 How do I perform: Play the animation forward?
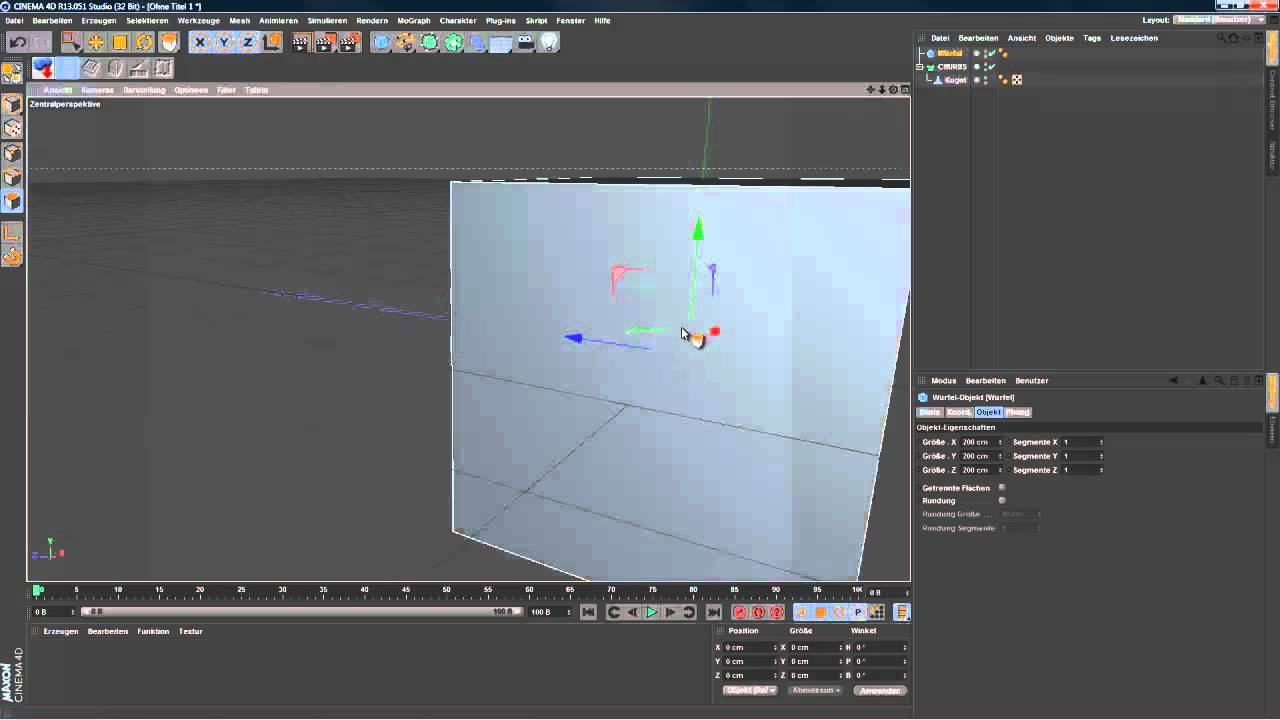tap(652, 612)
